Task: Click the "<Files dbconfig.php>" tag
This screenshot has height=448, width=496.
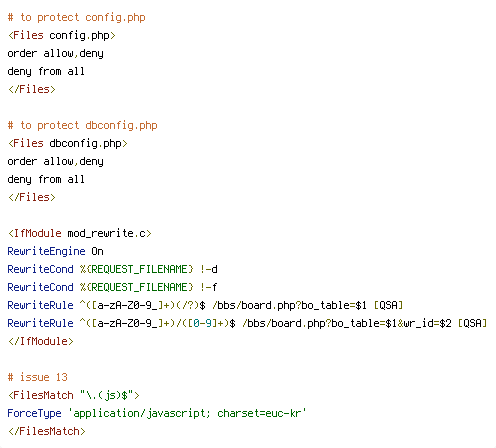Action: [x=68, y=143]
